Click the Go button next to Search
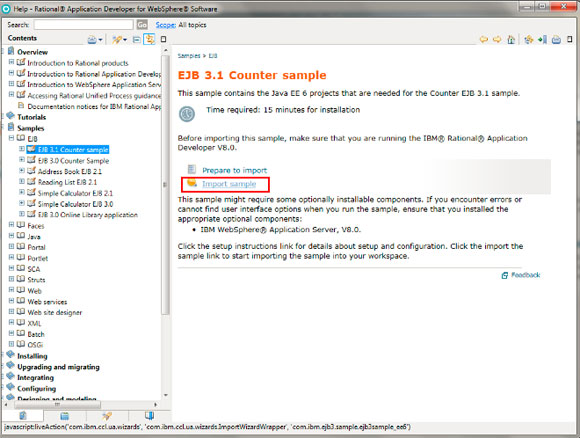 point(142,25)
